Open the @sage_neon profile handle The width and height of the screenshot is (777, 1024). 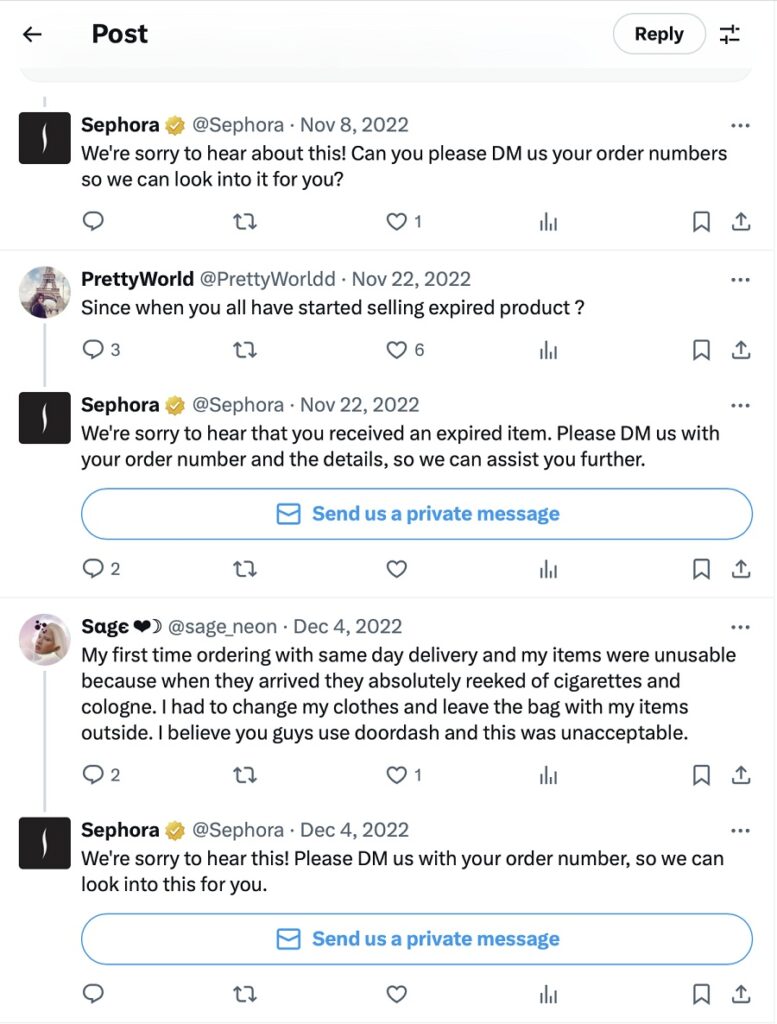click(219, 627)
